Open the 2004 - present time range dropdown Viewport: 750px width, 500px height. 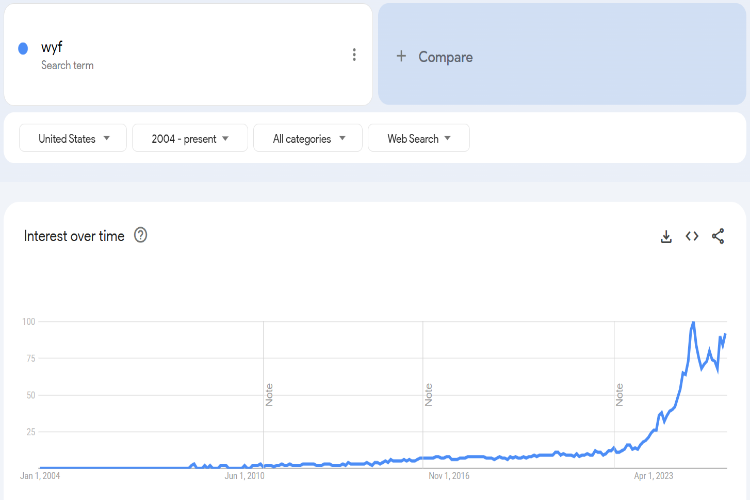tap(190, 139)
